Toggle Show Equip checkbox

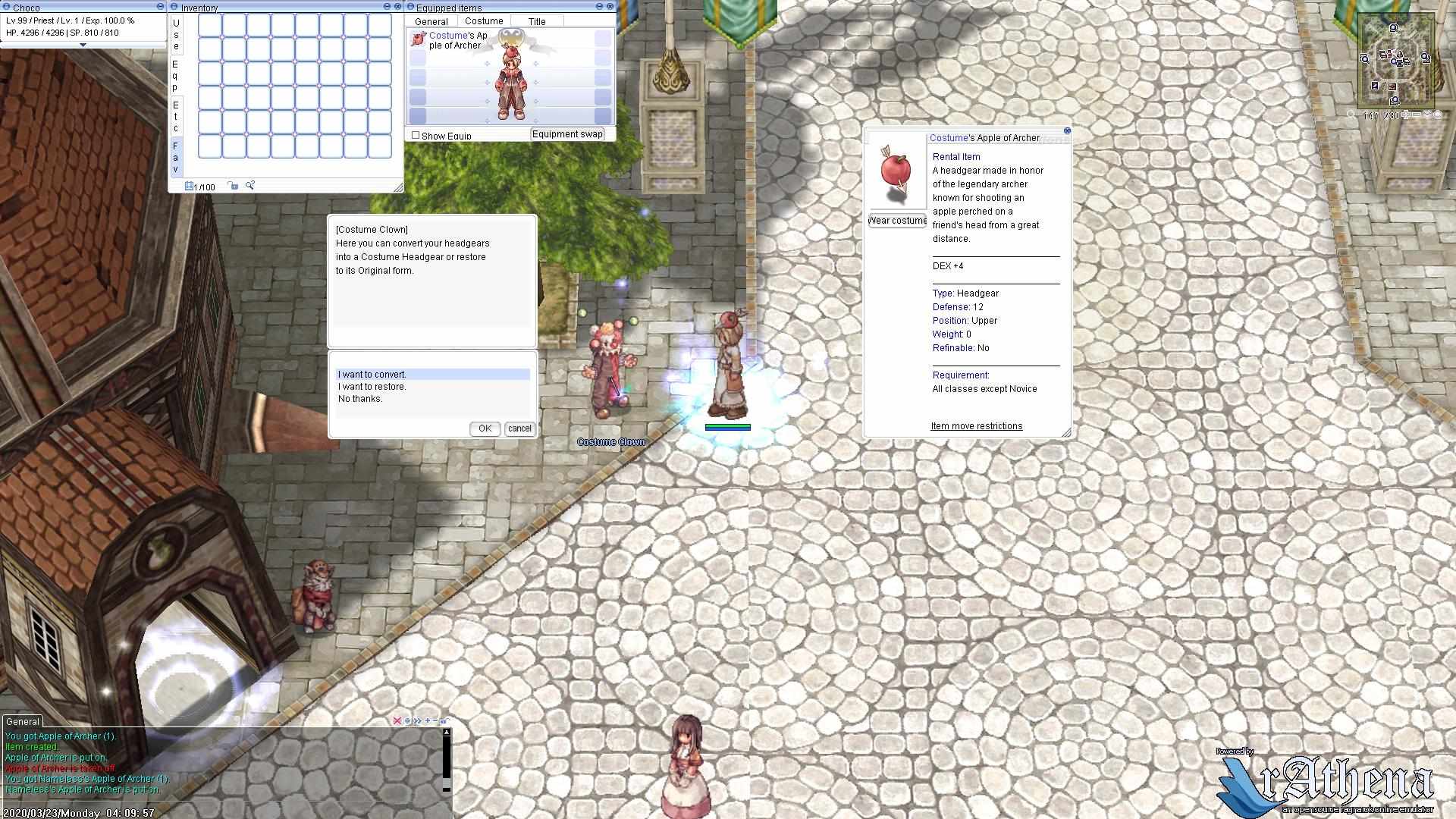tap(415, 135)
